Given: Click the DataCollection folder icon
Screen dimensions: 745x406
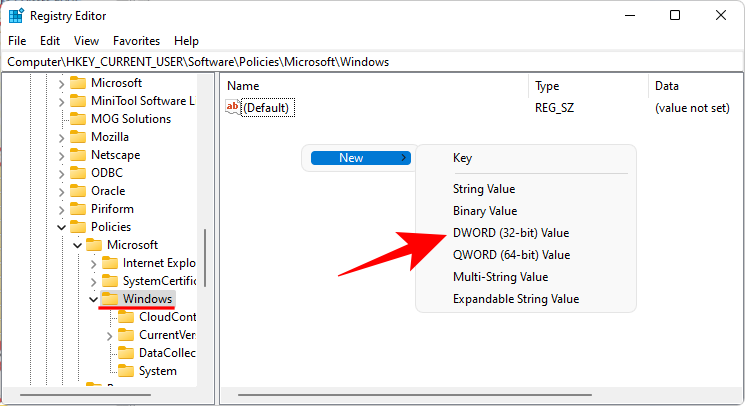Looking at the screenshot, I should (x=126, y=353).
